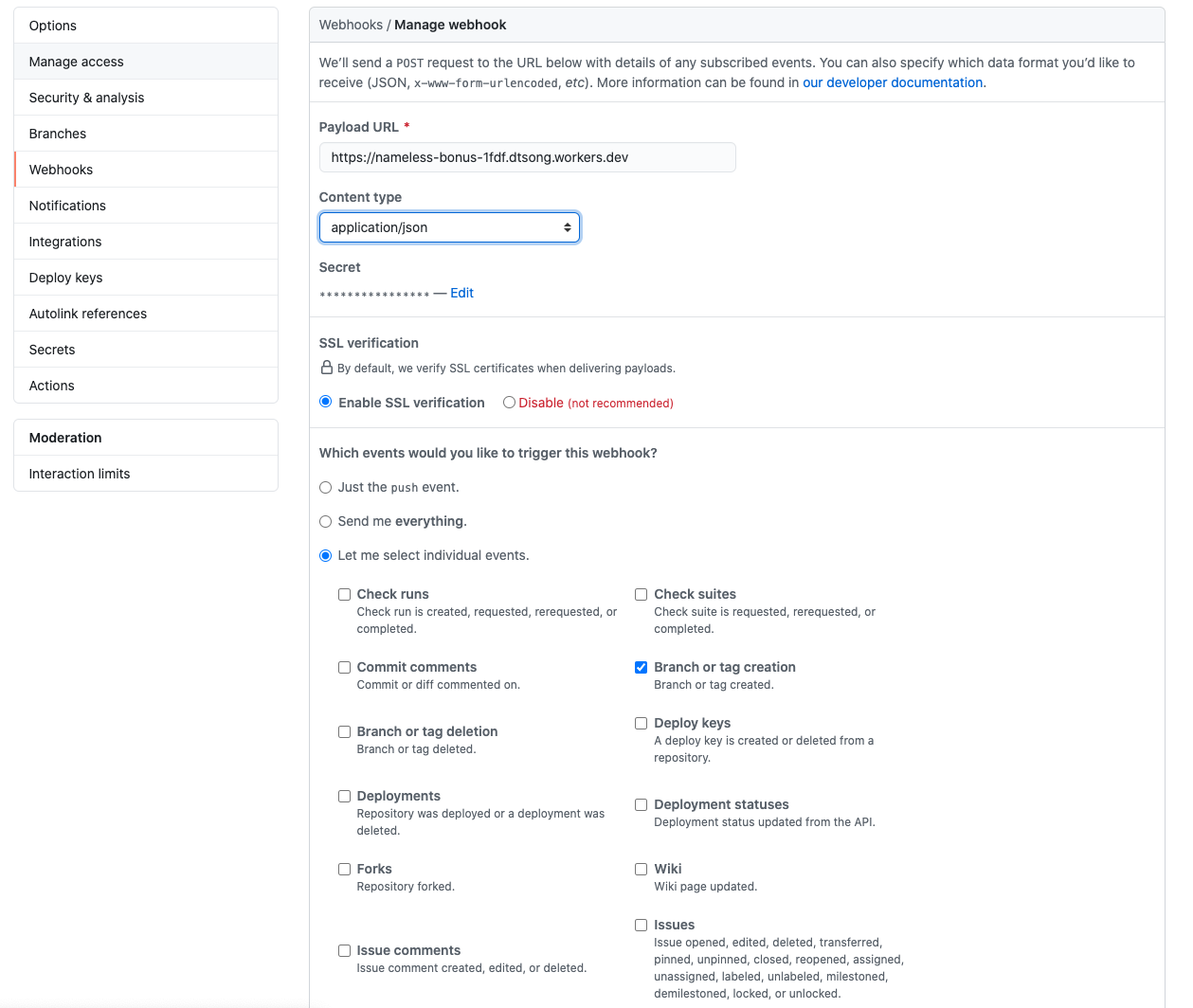Uncheck Branch or tag creation

tap(641, 667)
